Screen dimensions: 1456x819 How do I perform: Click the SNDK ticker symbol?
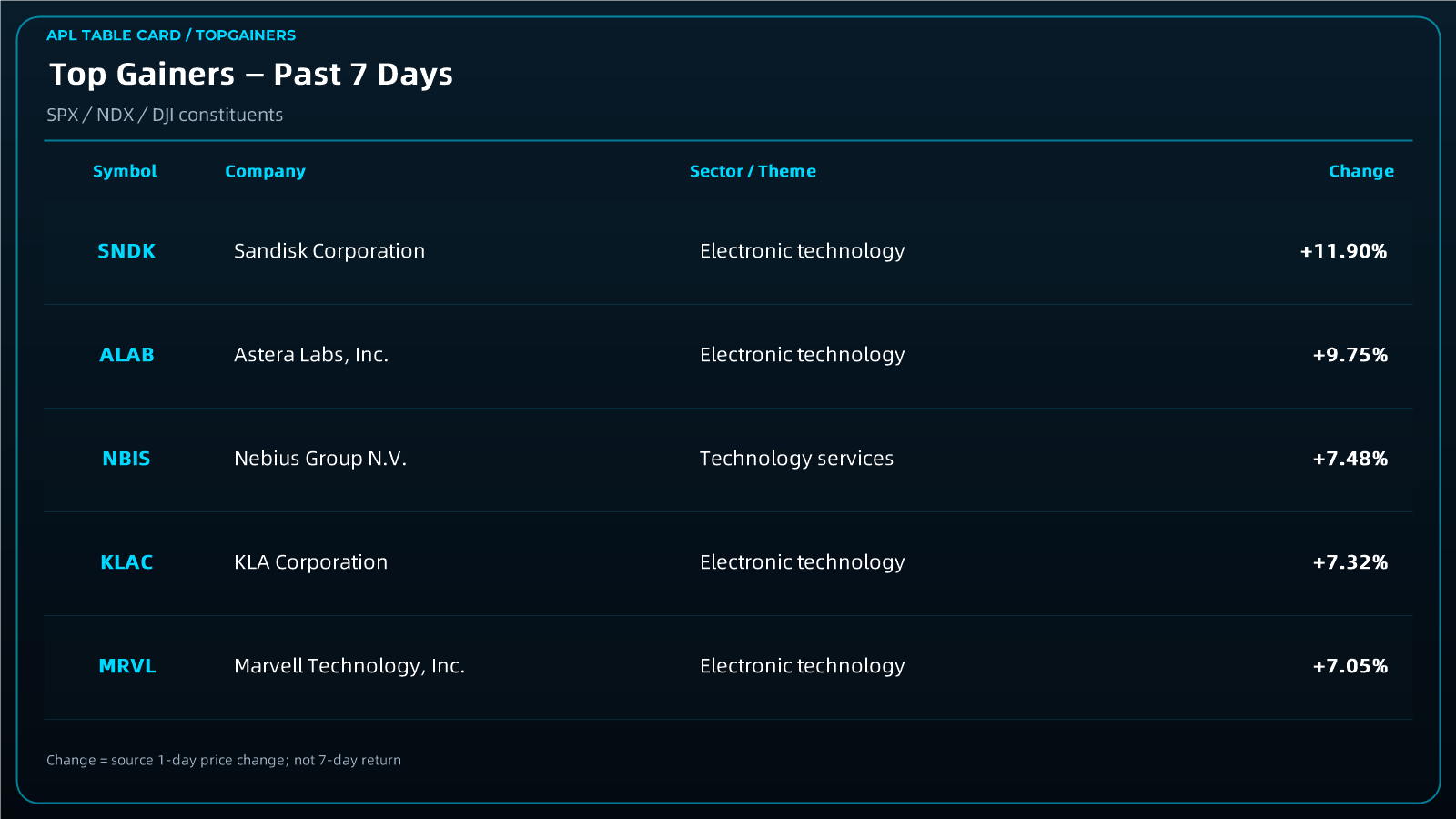point(126,251)
